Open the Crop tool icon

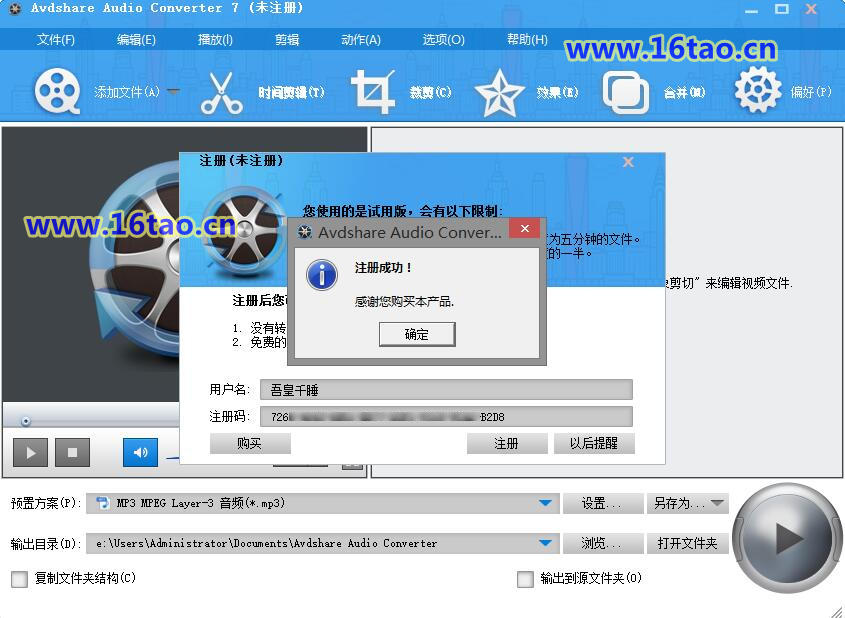tap(372, 93)
